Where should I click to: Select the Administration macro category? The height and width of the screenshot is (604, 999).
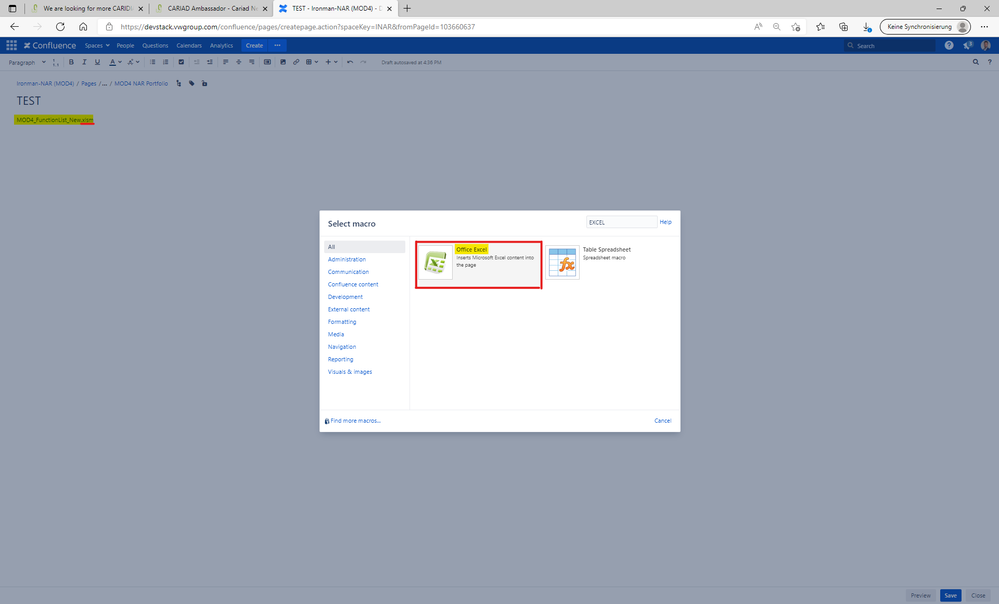click(347, 259)
